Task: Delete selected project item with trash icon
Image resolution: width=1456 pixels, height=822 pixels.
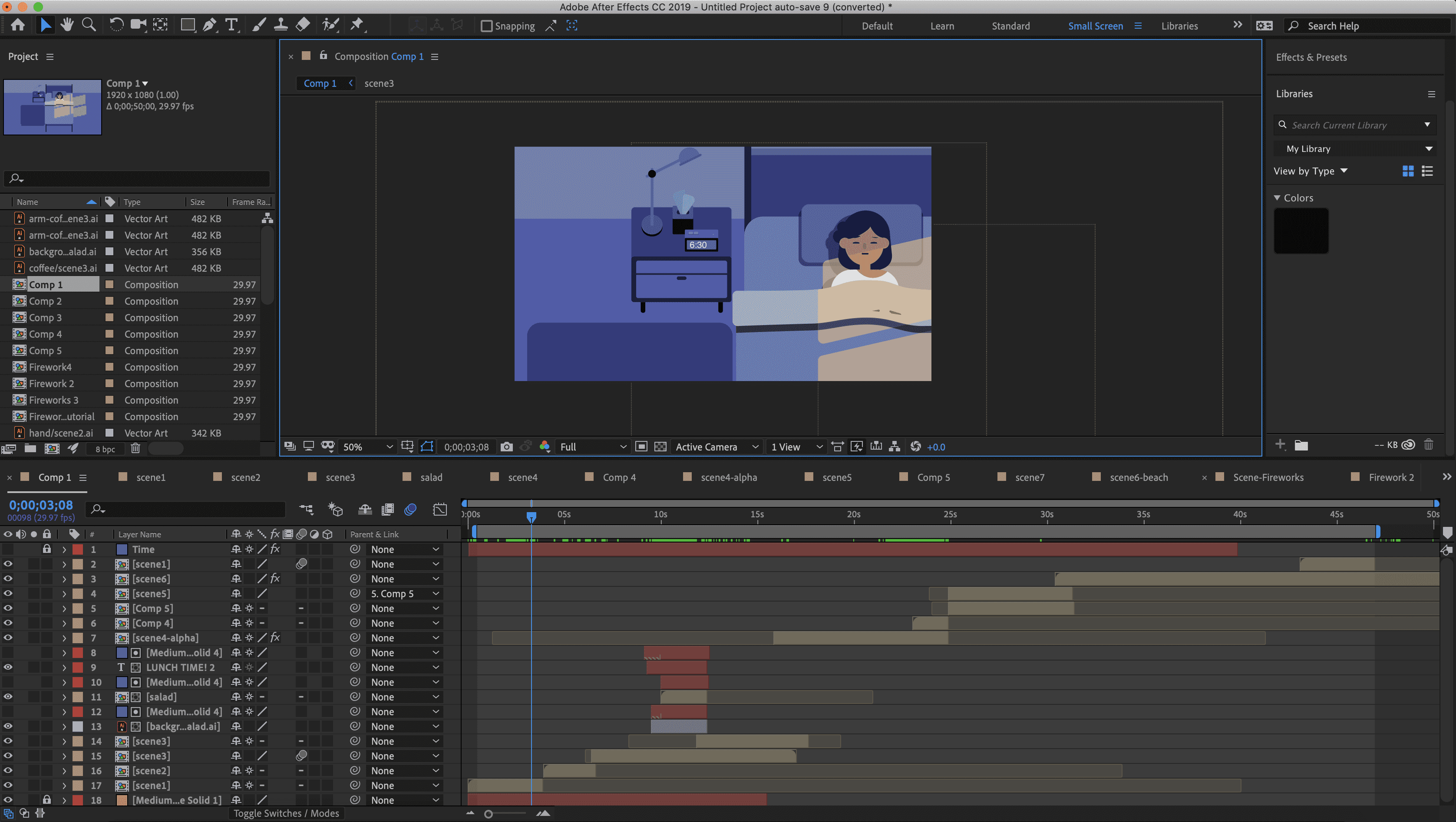Action: pyautogui.click(x=135, y=449)
